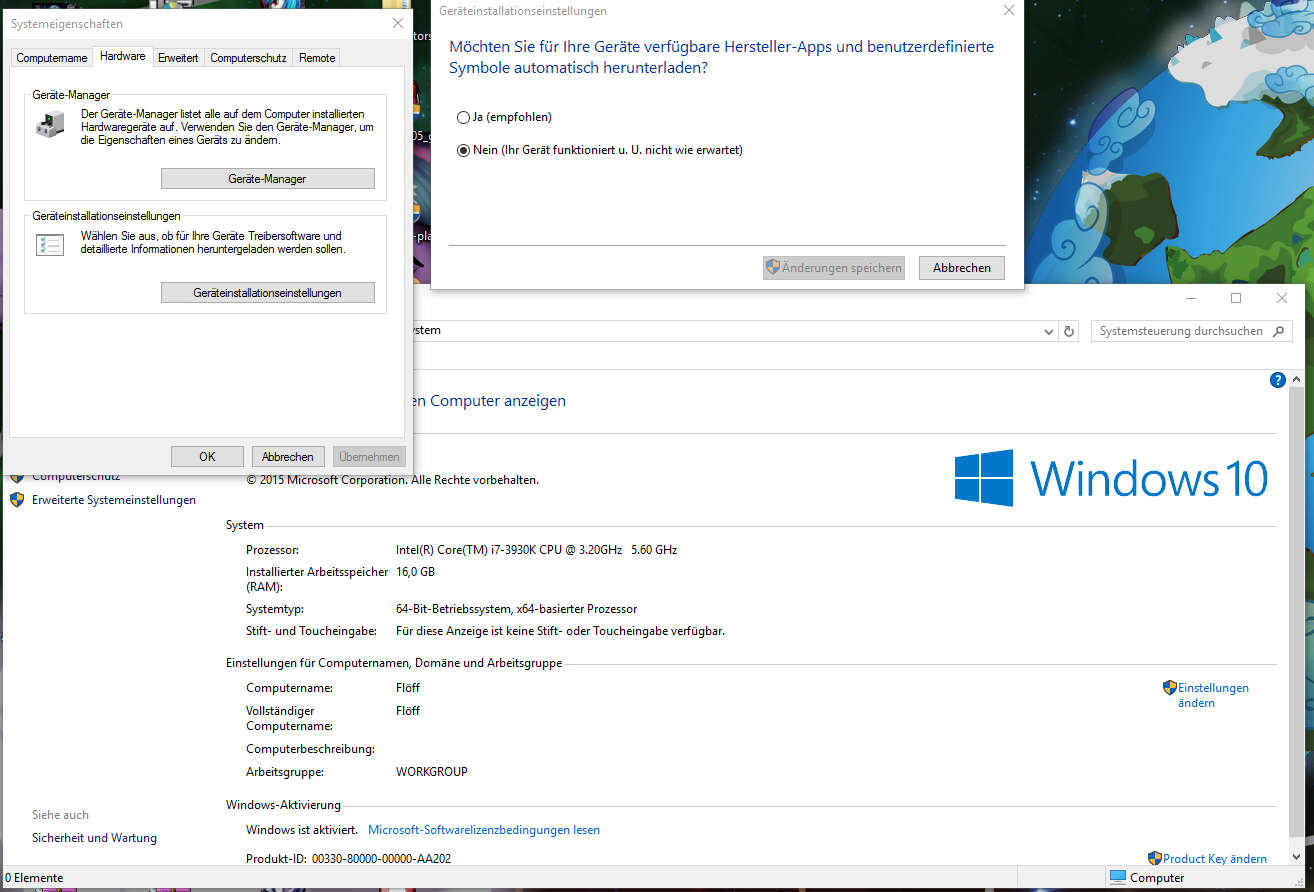Click the Computer icon in status bar
The height and width of the screenshot is (892, 1314).
click(x=1118, y=878)
